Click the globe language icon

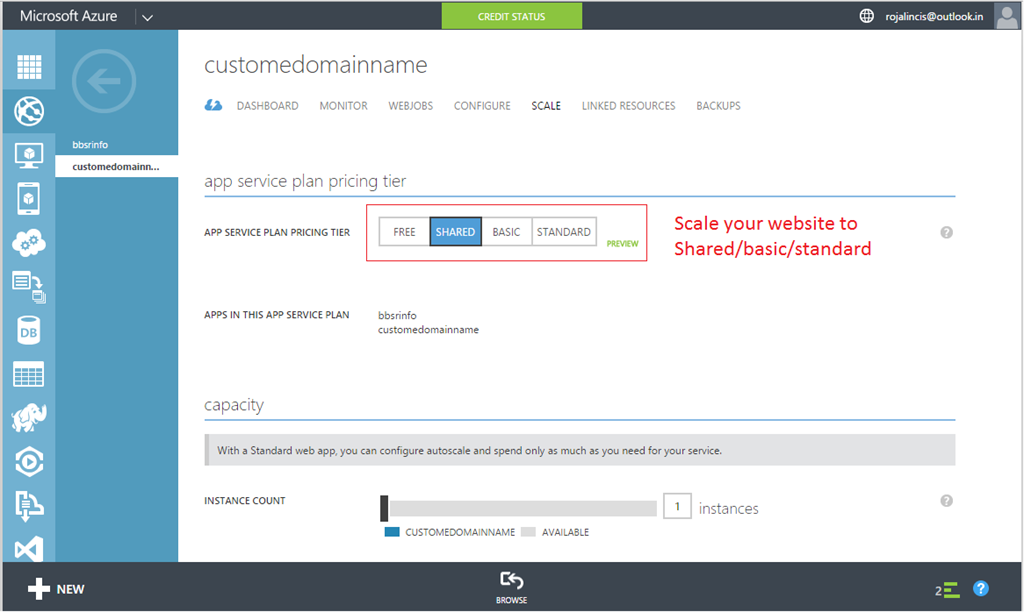[x=867, y=16]
